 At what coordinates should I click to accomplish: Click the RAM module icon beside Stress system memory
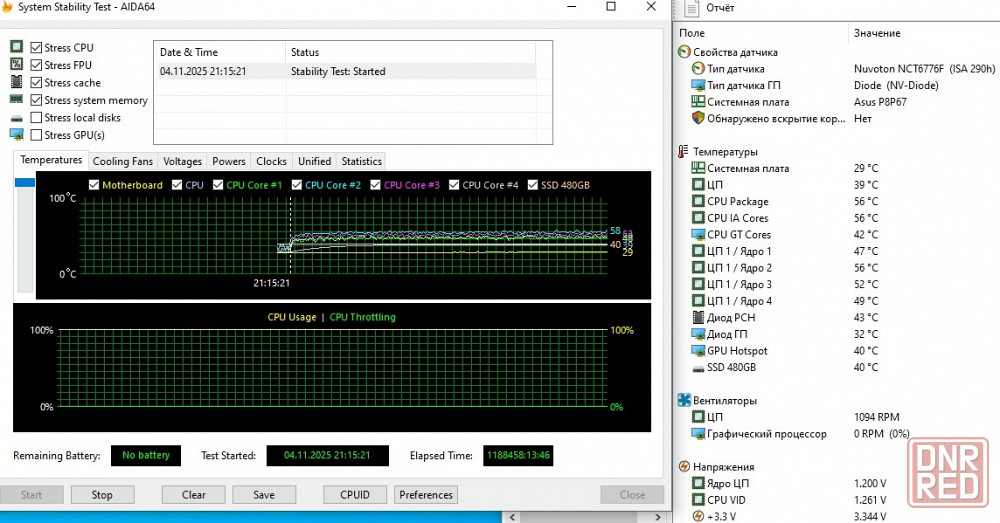click(17, 99)
